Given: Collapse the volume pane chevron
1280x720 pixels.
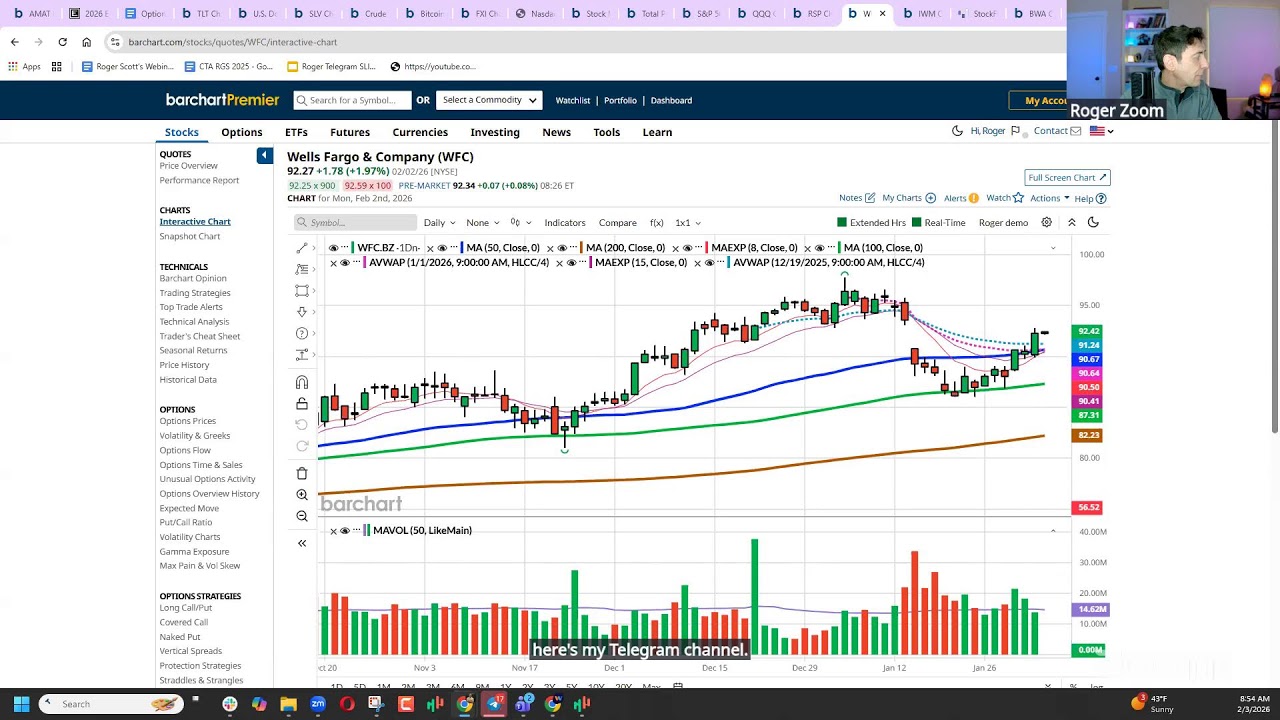Looking at the screenshot, I should tap(1053, 531).
